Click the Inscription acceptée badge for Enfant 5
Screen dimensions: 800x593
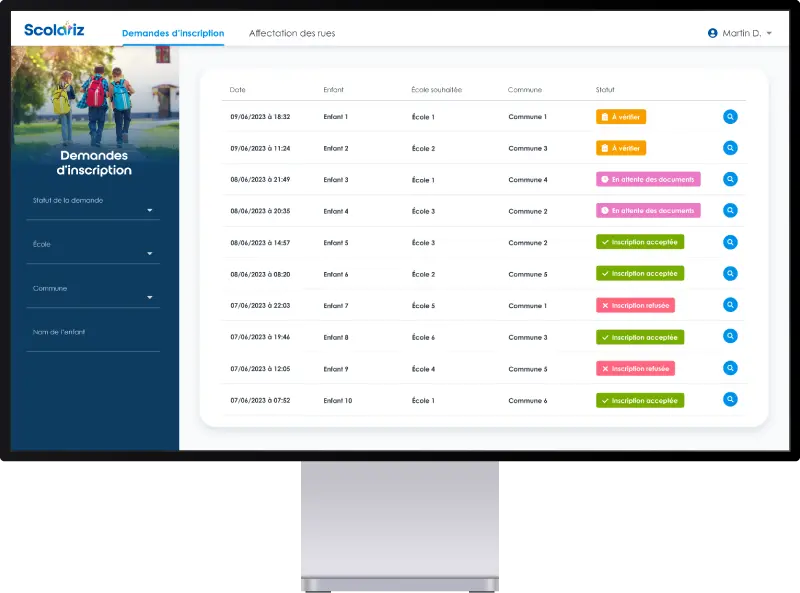[640, 242]
